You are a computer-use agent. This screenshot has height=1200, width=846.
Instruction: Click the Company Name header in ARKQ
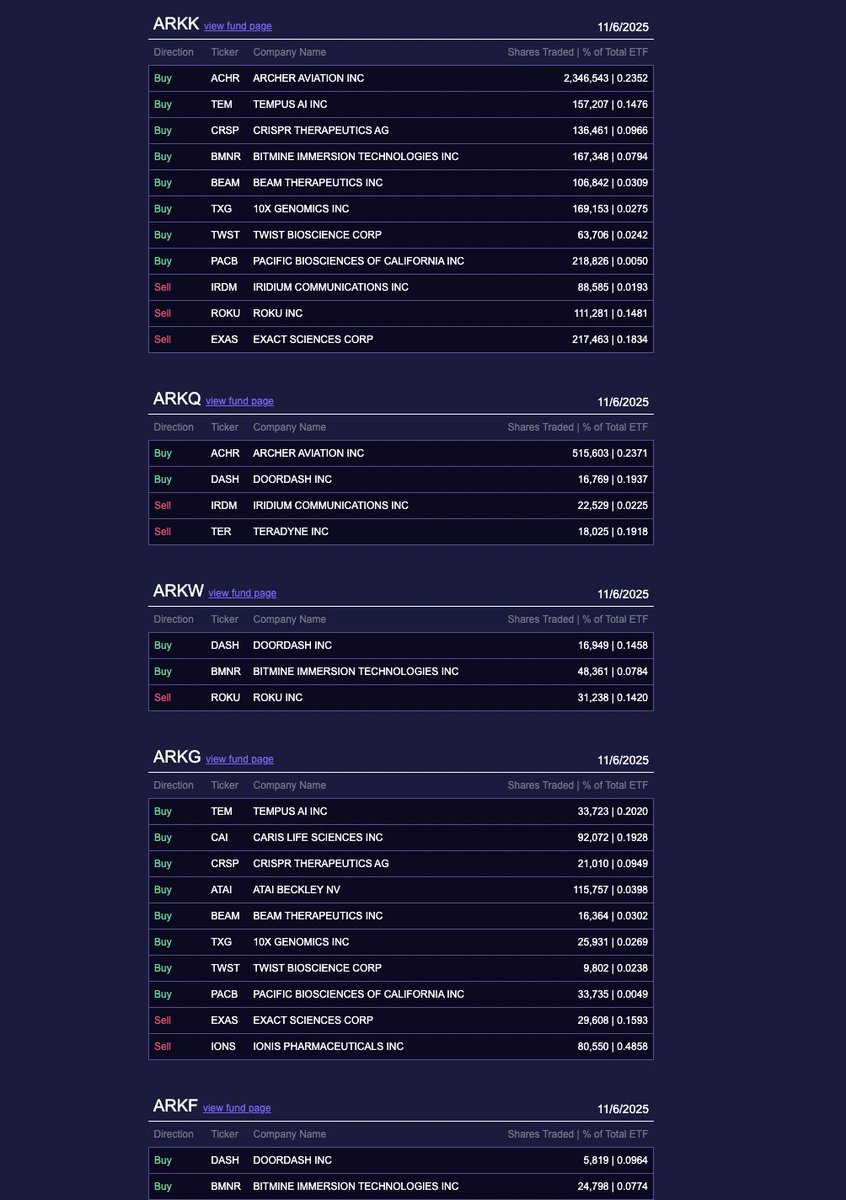pyautogui.click(x=289, y=427)
